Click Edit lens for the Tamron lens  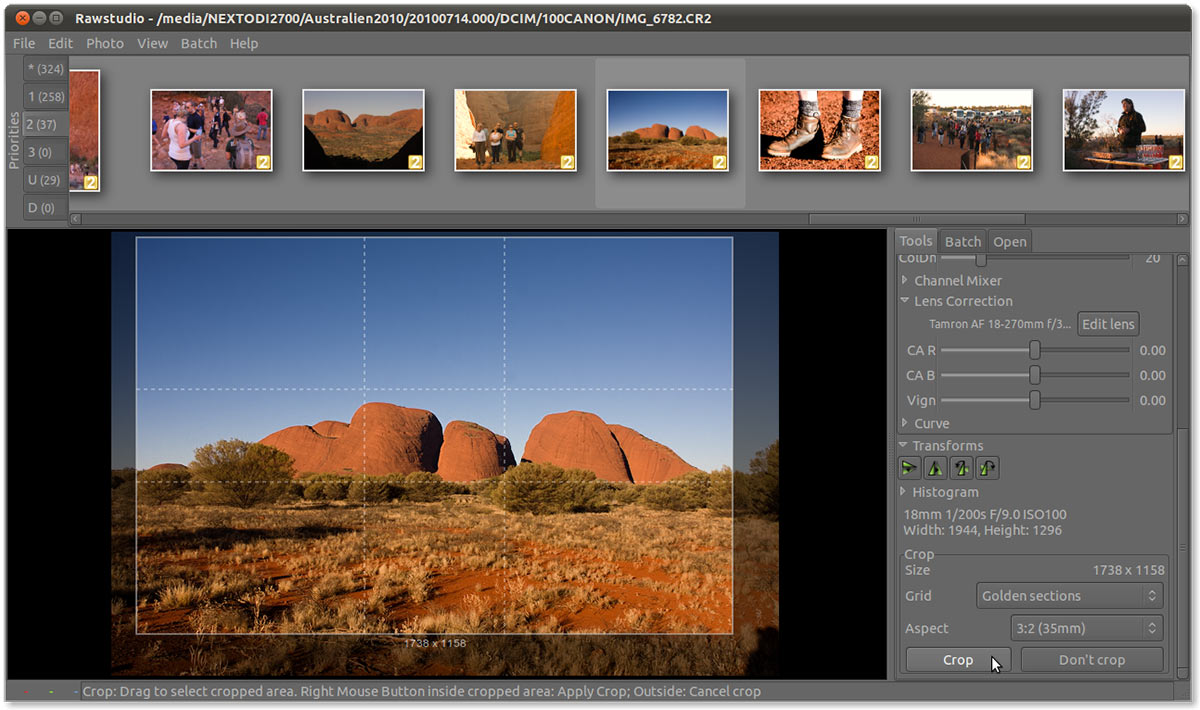point(1107,323)
